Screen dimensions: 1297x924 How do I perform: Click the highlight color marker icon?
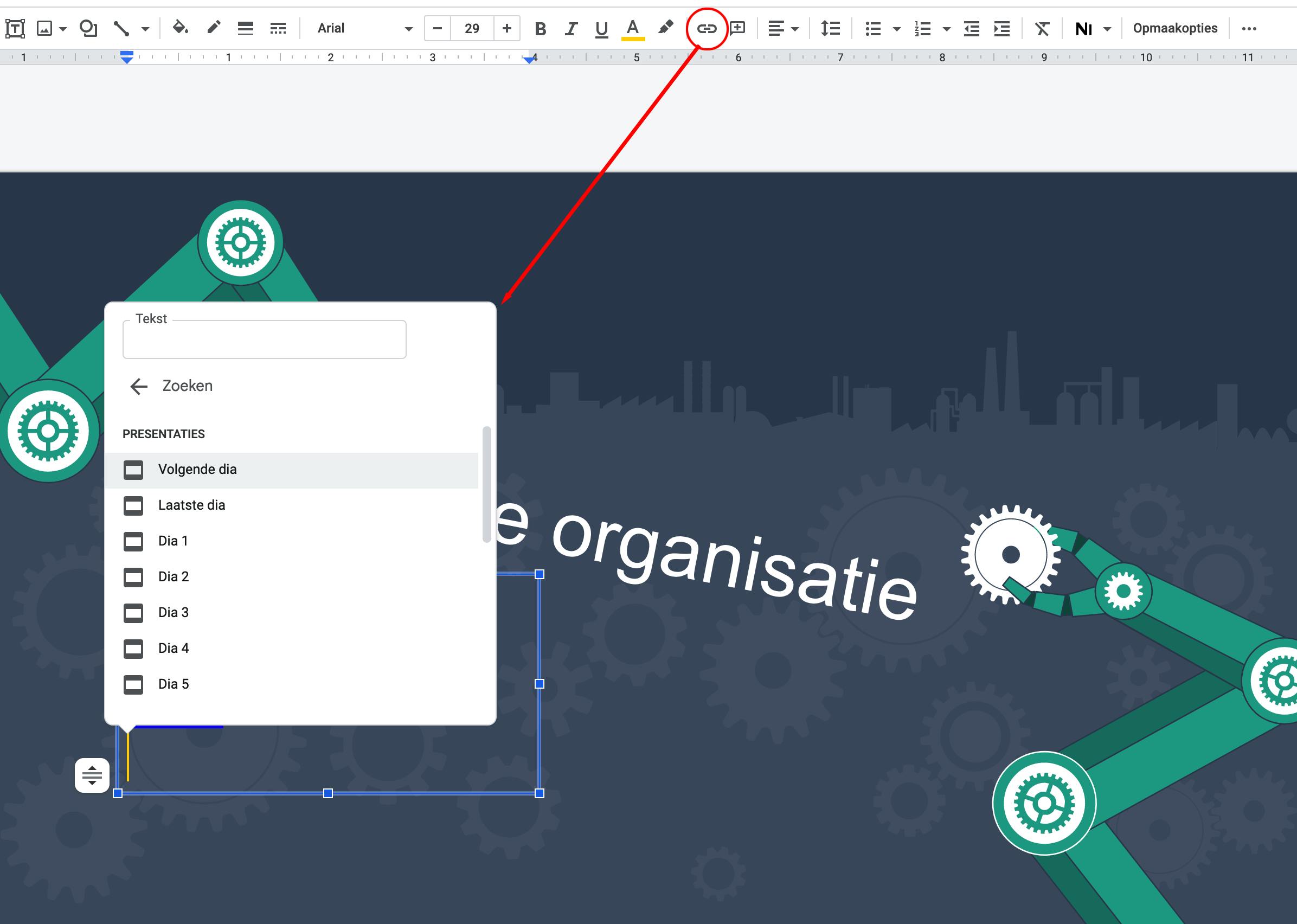coord(665,28)
